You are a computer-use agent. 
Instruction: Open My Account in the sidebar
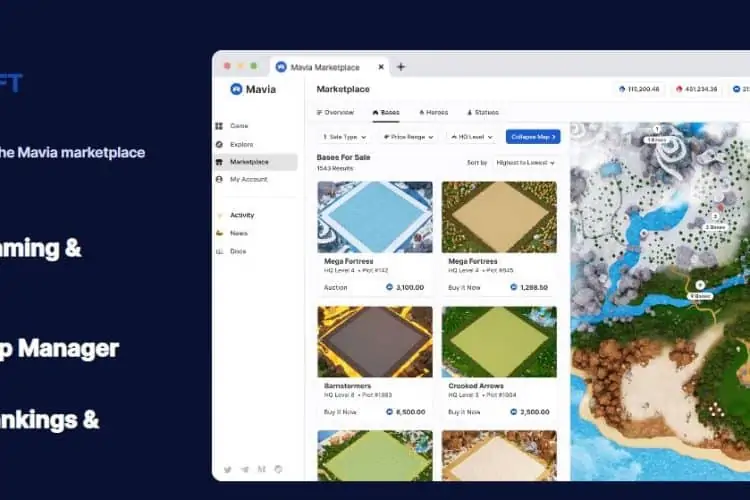(255, 179)
